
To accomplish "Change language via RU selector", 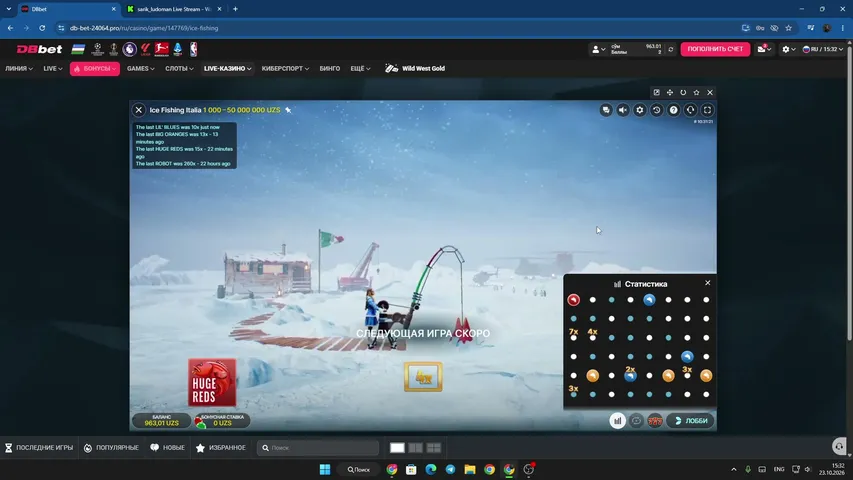I will click(x=823, y=49).
